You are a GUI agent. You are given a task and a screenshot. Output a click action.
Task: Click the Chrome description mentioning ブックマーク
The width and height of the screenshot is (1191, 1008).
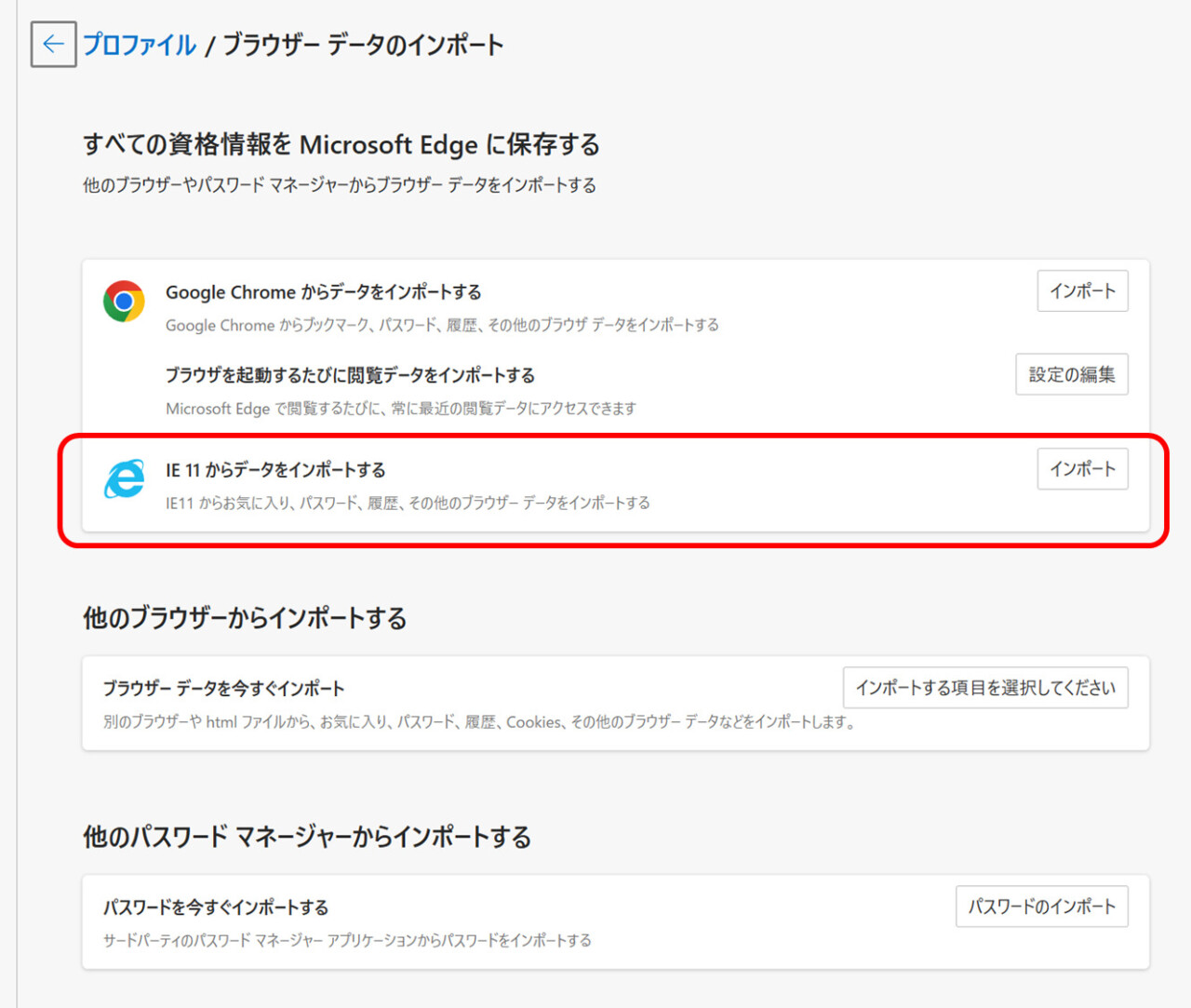[x=442, y=325]
